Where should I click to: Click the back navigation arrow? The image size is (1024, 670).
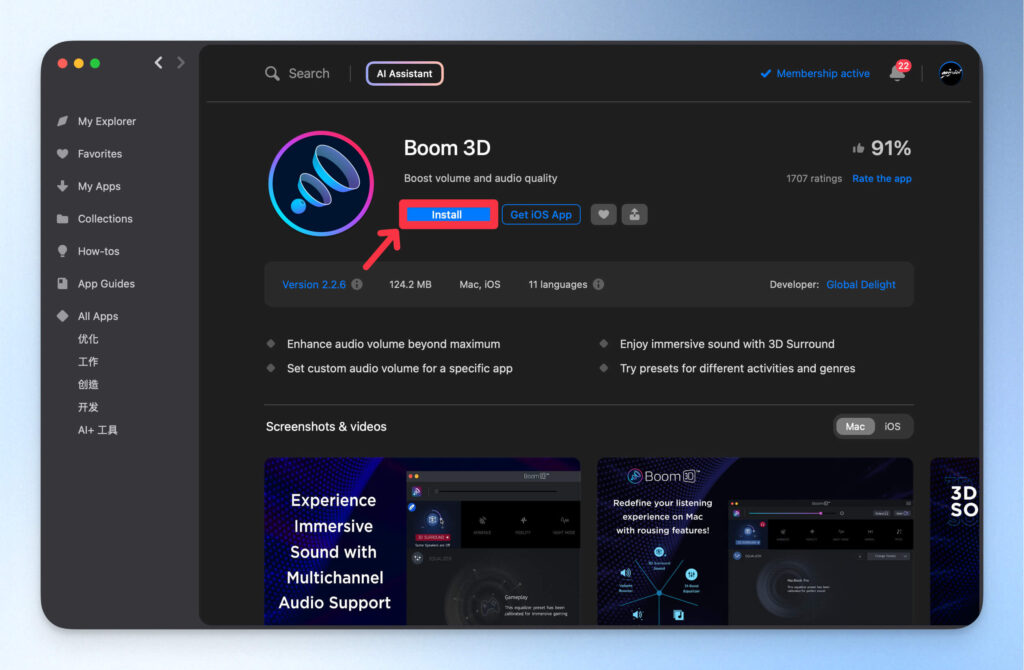[158, 63]
